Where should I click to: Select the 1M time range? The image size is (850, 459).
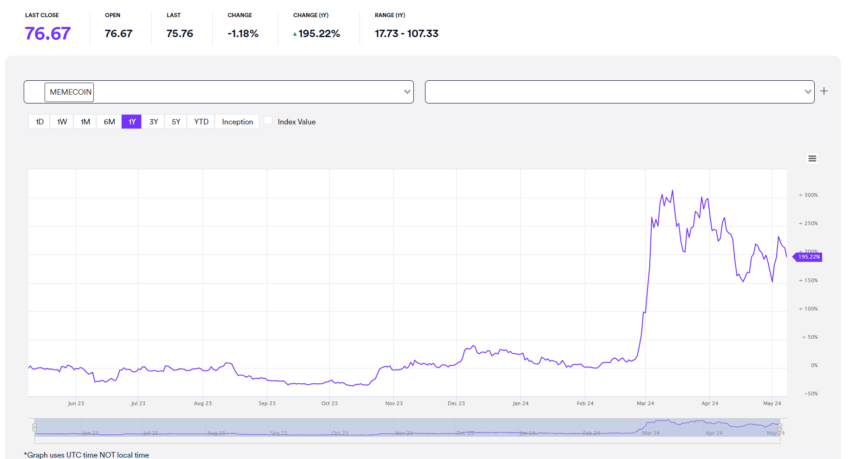pos(85,122)
